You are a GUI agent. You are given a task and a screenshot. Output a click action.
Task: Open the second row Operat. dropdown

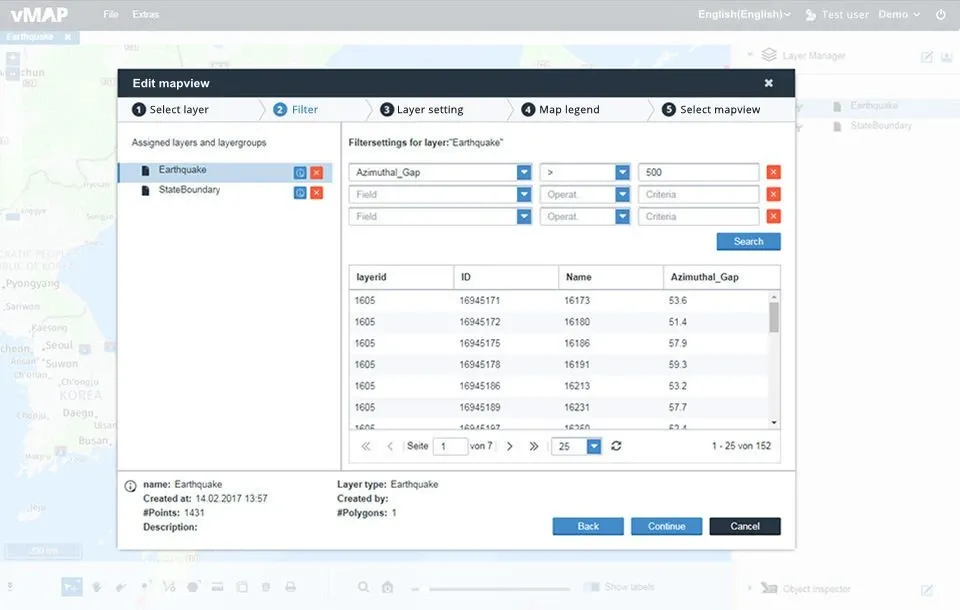point(622,194)
